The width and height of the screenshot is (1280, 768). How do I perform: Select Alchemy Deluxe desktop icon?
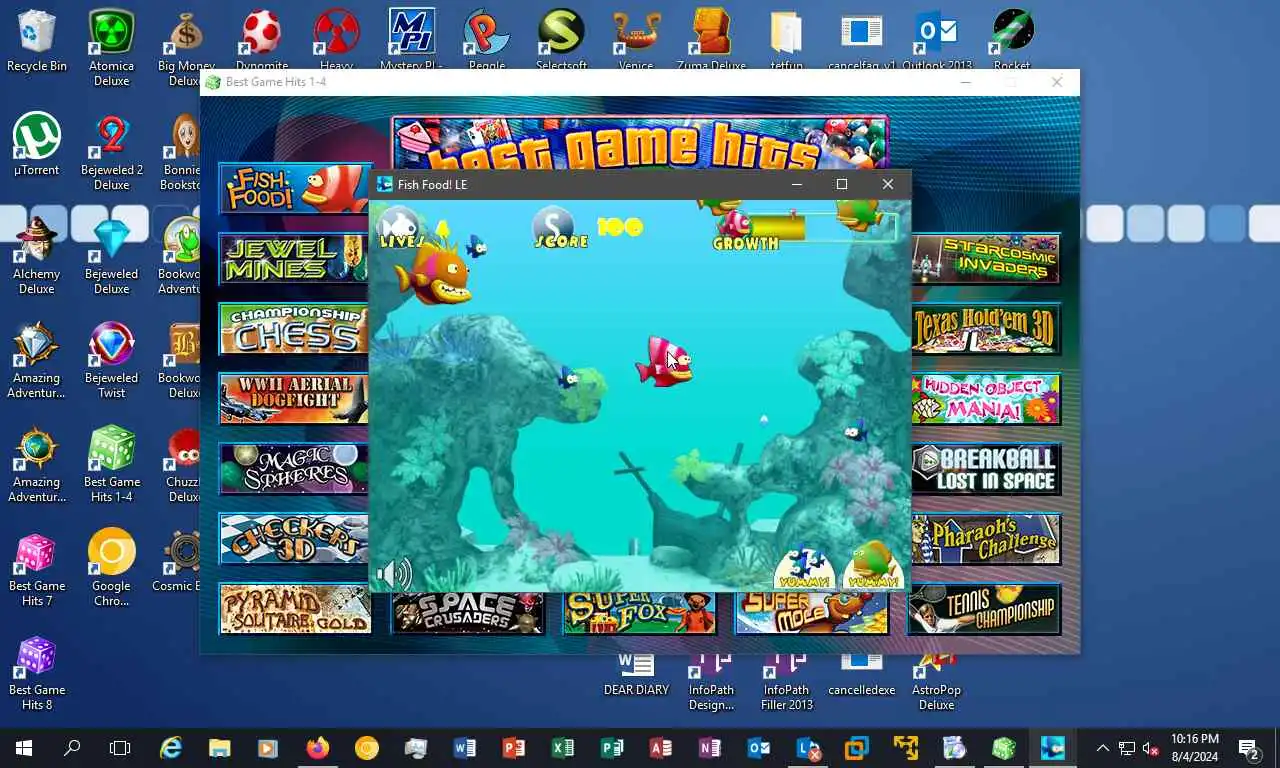(37, 255)
